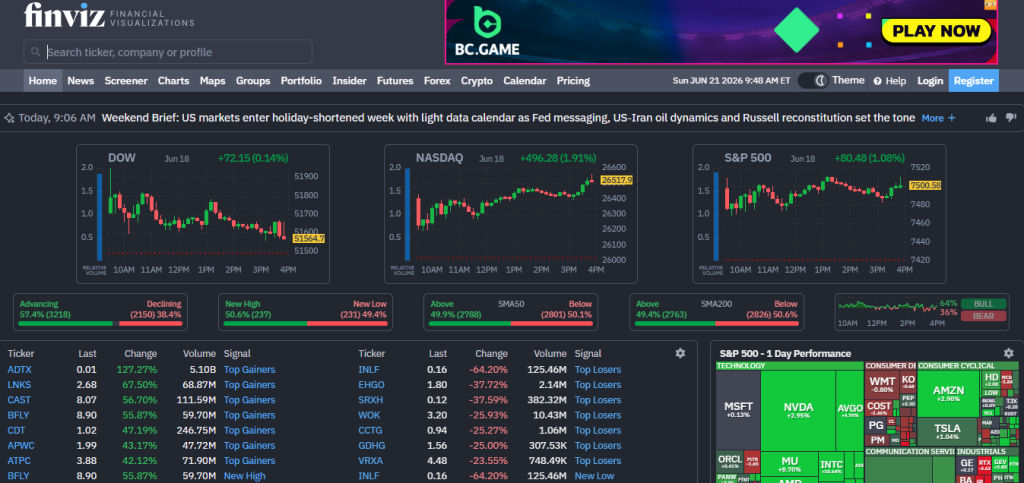Open the Weekend Brief headline
The width and height of the screenshot is (1024, 483).
[508, 118]
